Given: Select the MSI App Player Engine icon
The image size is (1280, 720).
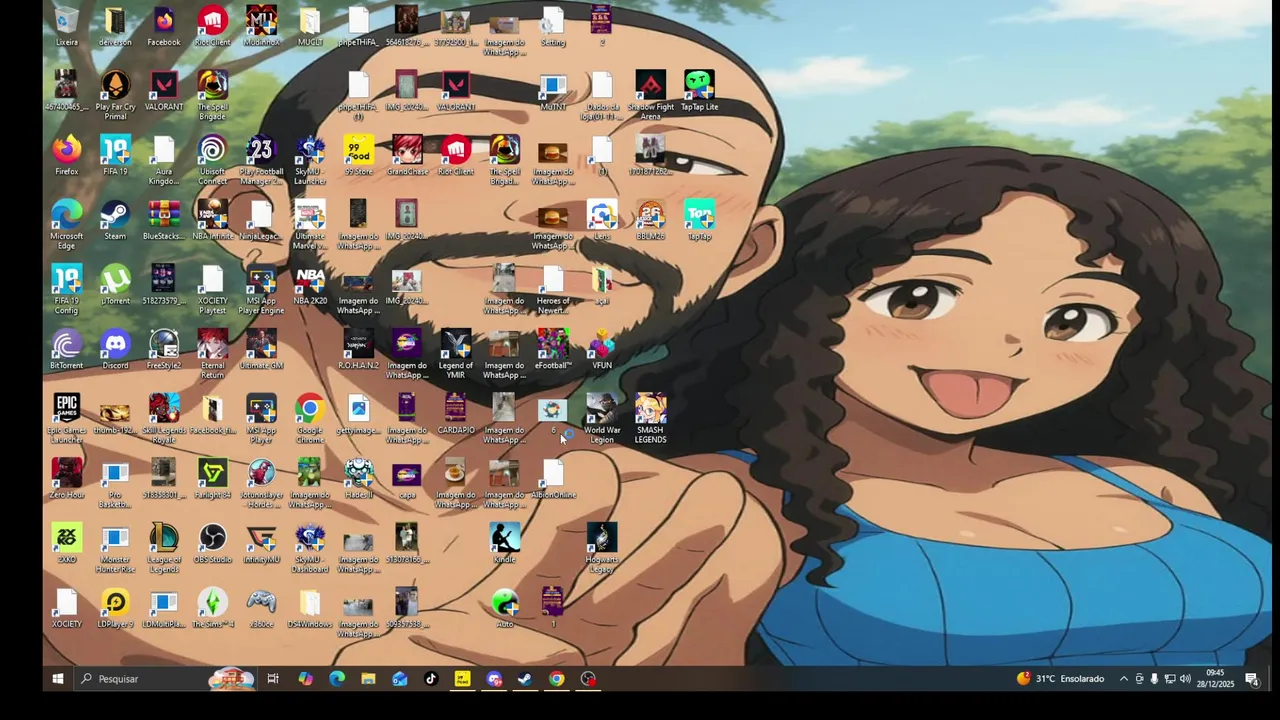Looking at the screenshot, I should (261, 290).
